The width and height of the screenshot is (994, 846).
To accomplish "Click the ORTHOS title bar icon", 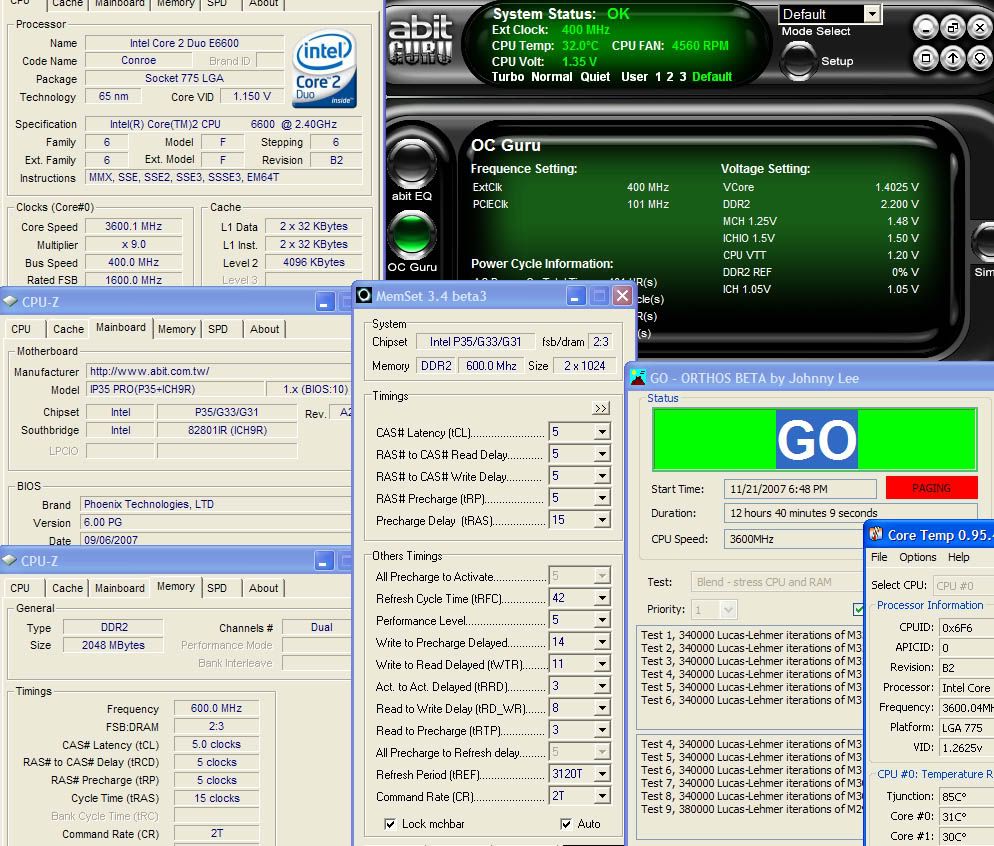I will click(x=638, y=378).
